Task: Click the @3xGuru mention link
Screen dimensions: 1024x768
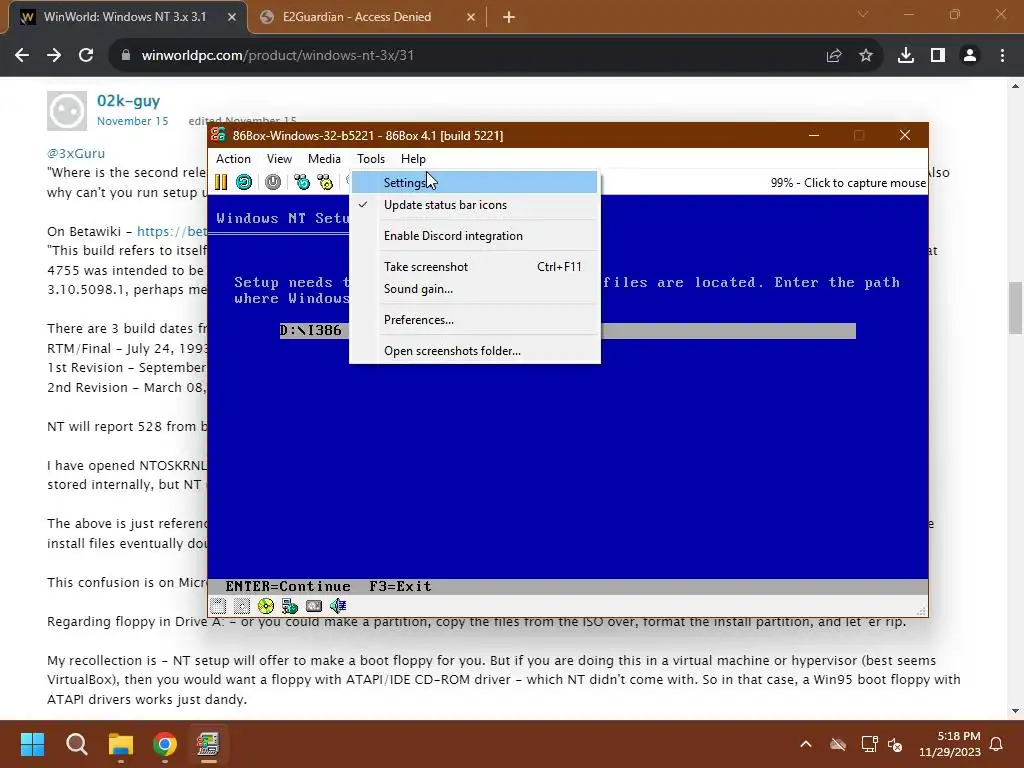Action: click(x=76, y=153)
